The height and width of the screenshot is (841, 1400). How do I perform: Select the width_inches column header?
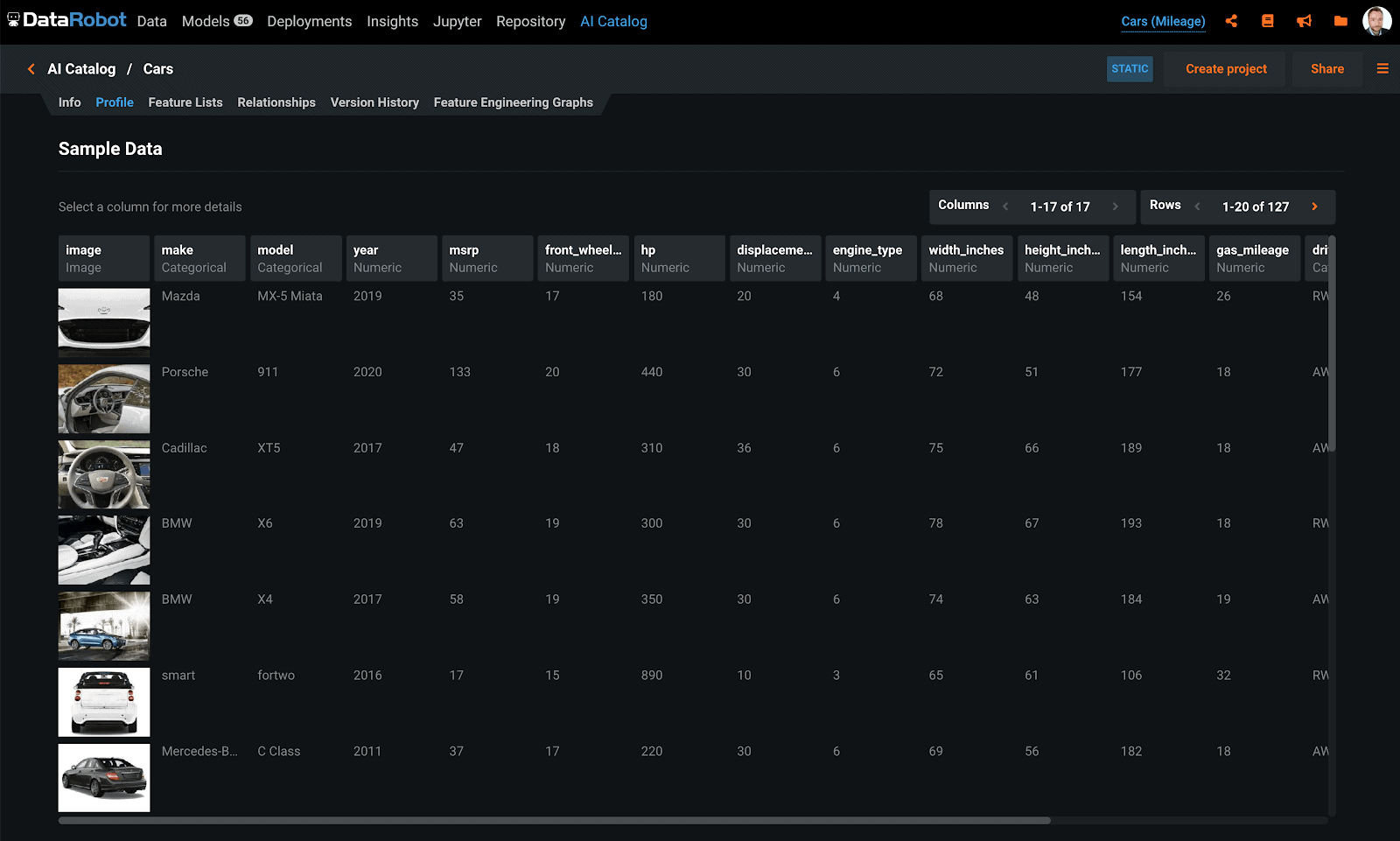pyautogui.click(x=968, y=258)
